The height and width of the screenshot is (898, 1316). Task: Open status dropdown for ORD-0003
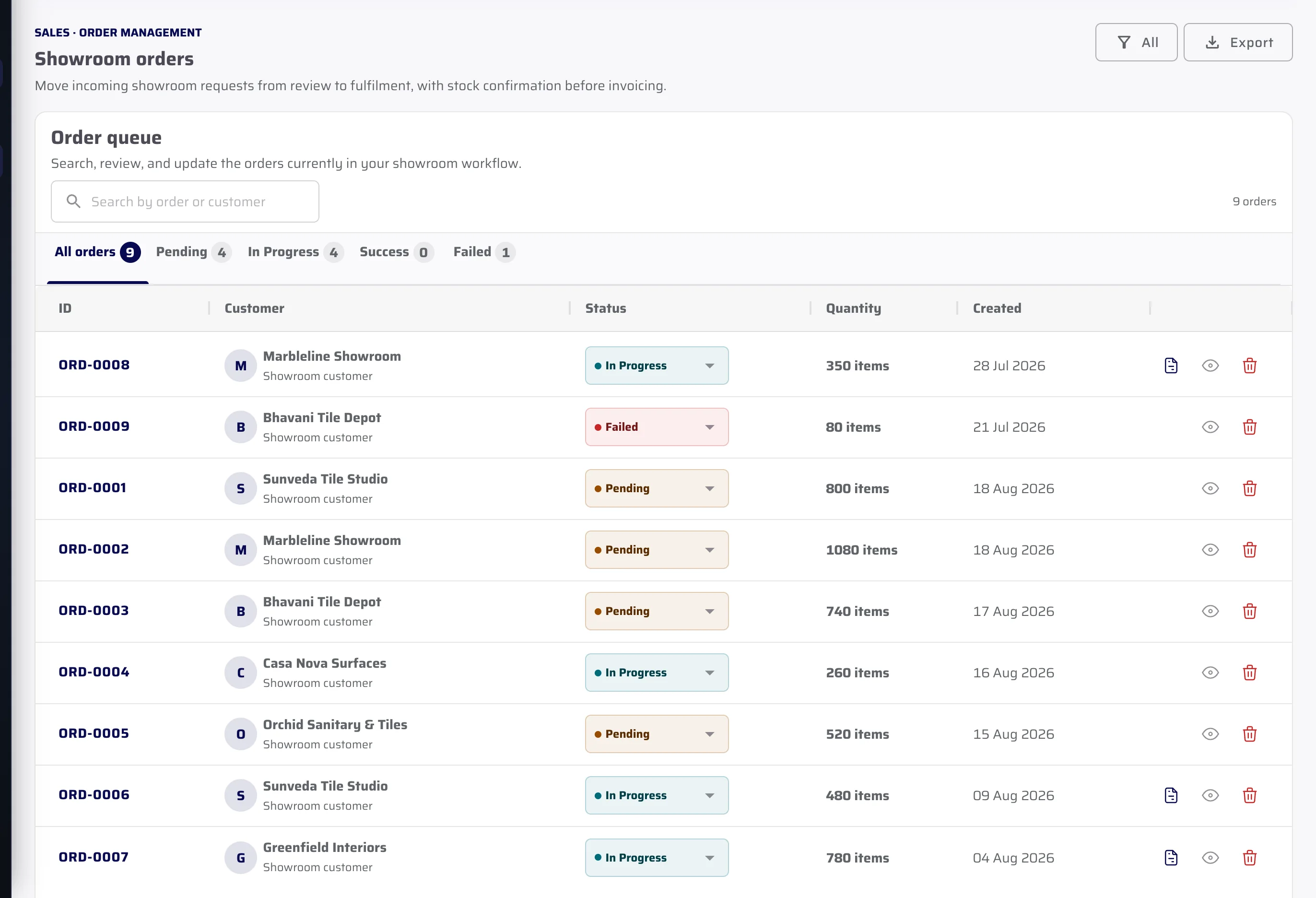click(656, 611)
